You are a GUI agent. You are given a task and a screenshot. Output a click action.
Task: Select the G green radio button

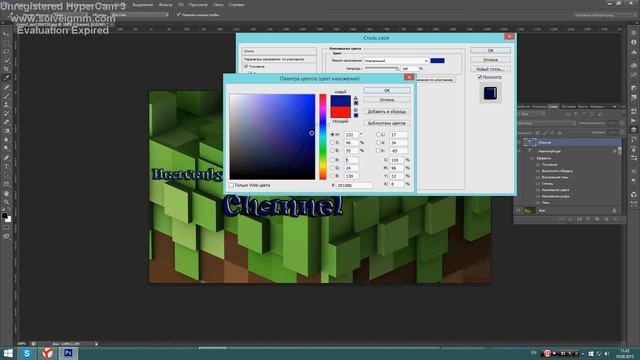333,168
